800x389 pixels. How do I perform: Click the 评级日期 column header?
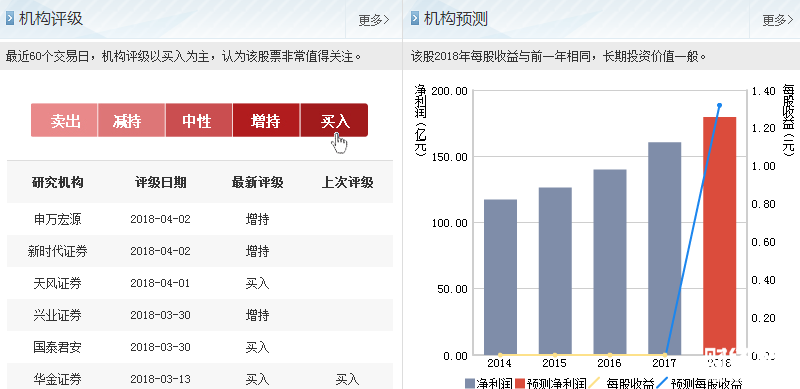pos(160,182)
